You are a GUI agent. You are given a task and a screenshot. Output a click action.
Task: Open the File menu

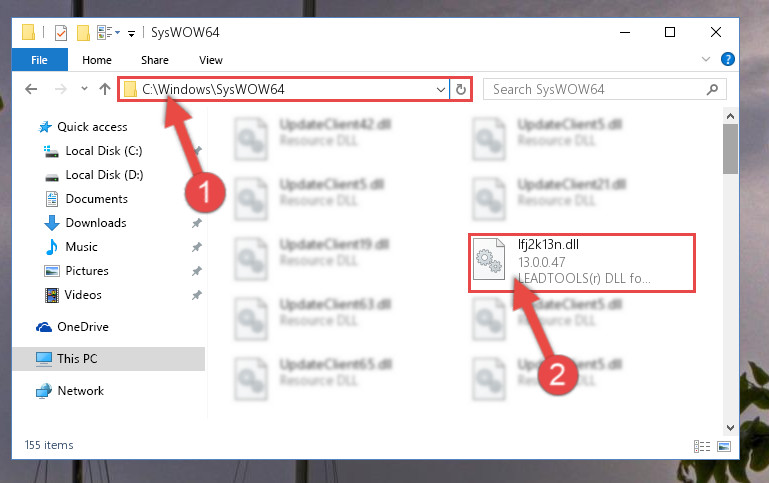click(40, 60)
